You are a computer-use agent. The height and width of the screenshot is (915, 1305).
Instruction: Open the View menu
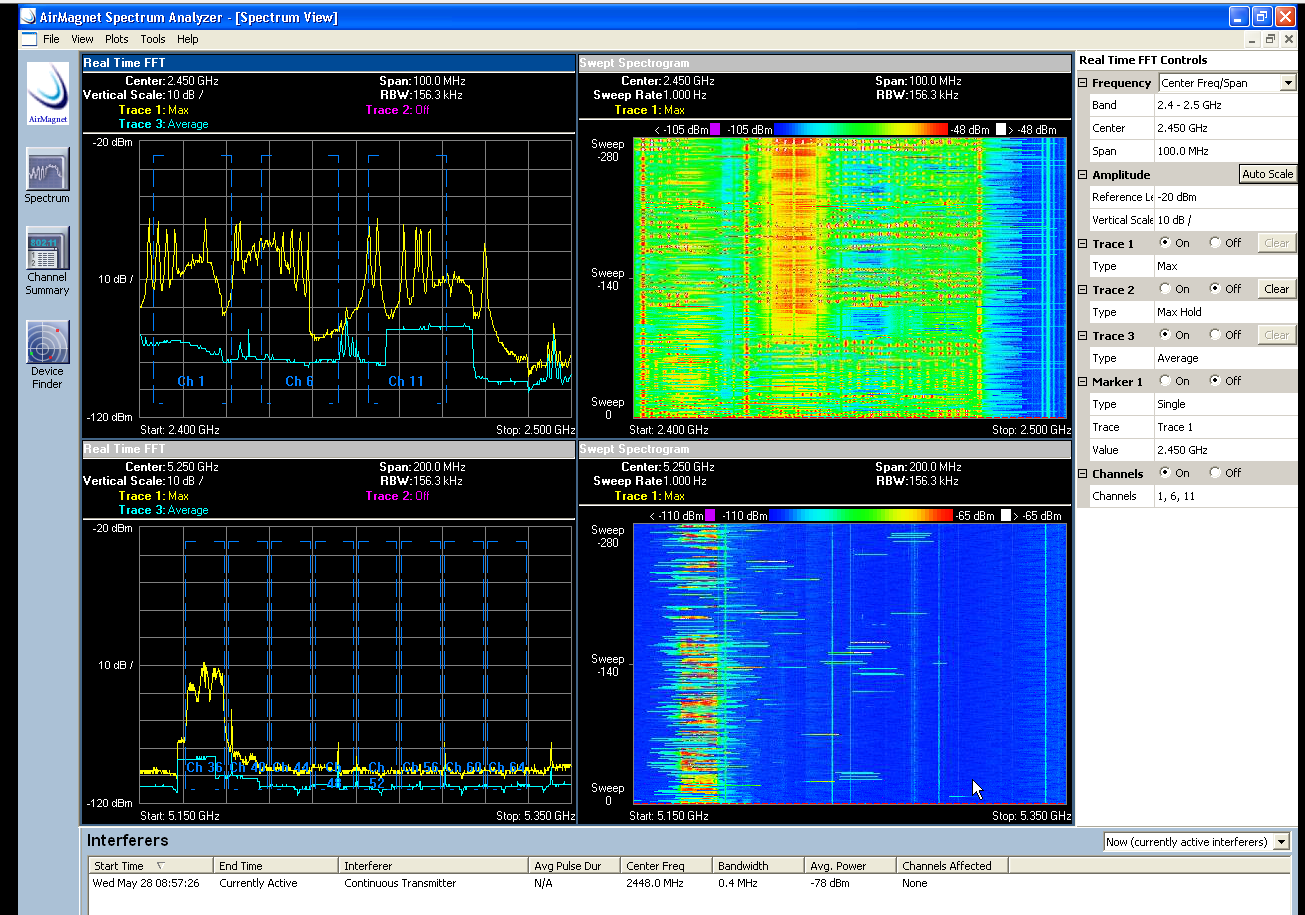(82, 39)
